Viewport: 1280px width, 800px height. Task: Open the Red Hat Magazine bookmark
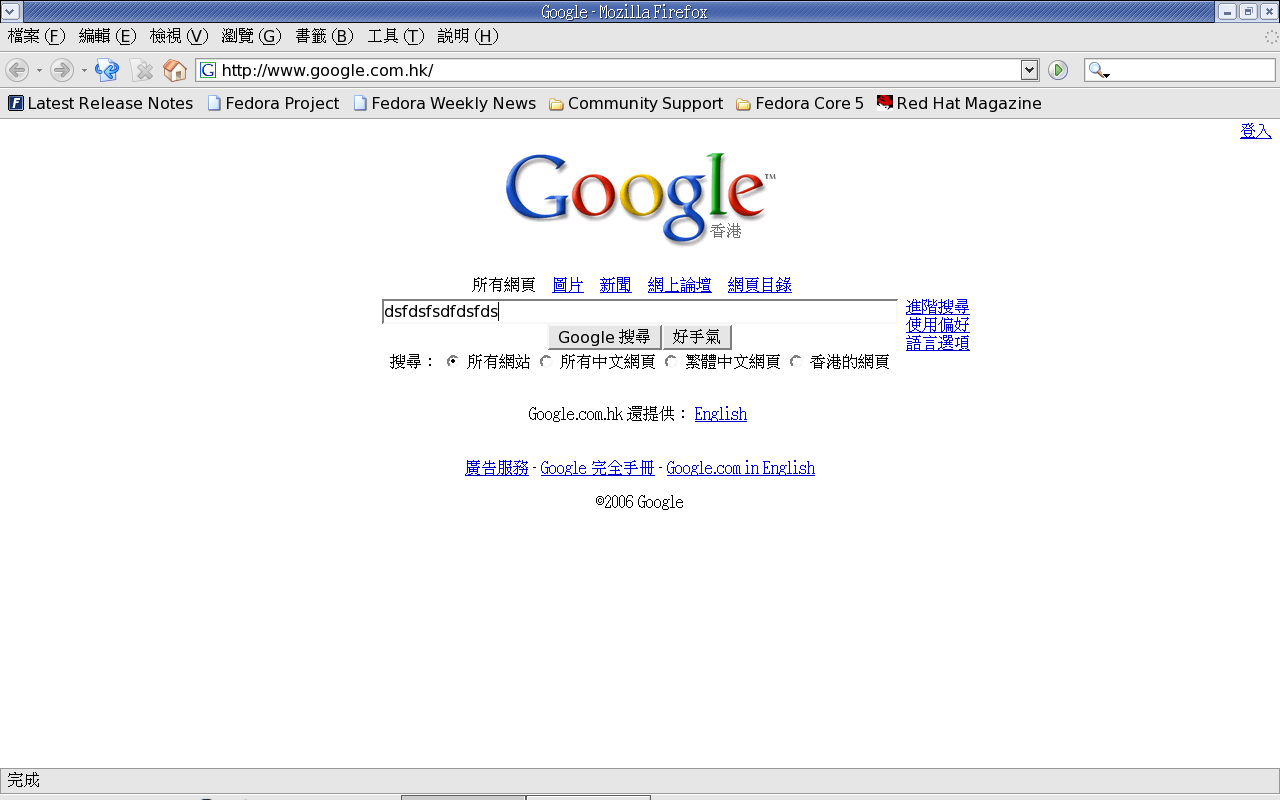pyautogui.click(x=959, y=103)
